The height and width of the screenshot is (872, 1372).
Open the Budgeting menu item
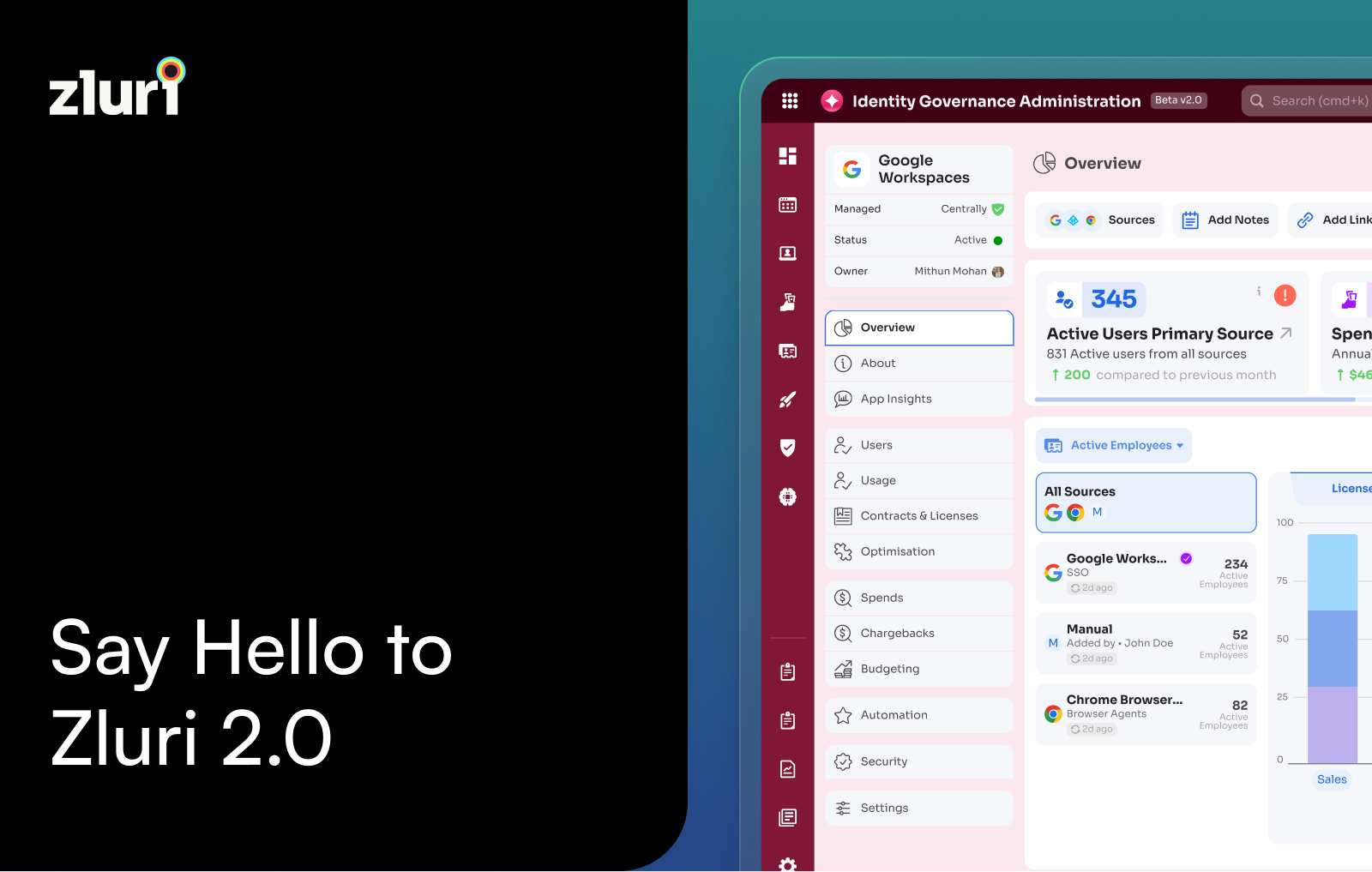[x=919, y=669]
